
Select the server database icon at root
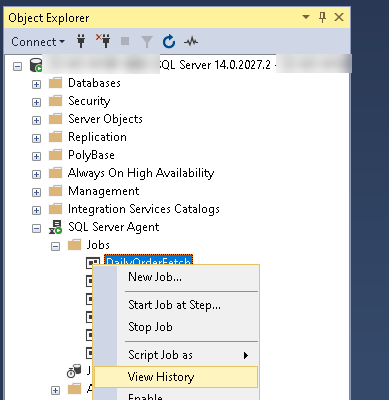(x=36, y=65)
